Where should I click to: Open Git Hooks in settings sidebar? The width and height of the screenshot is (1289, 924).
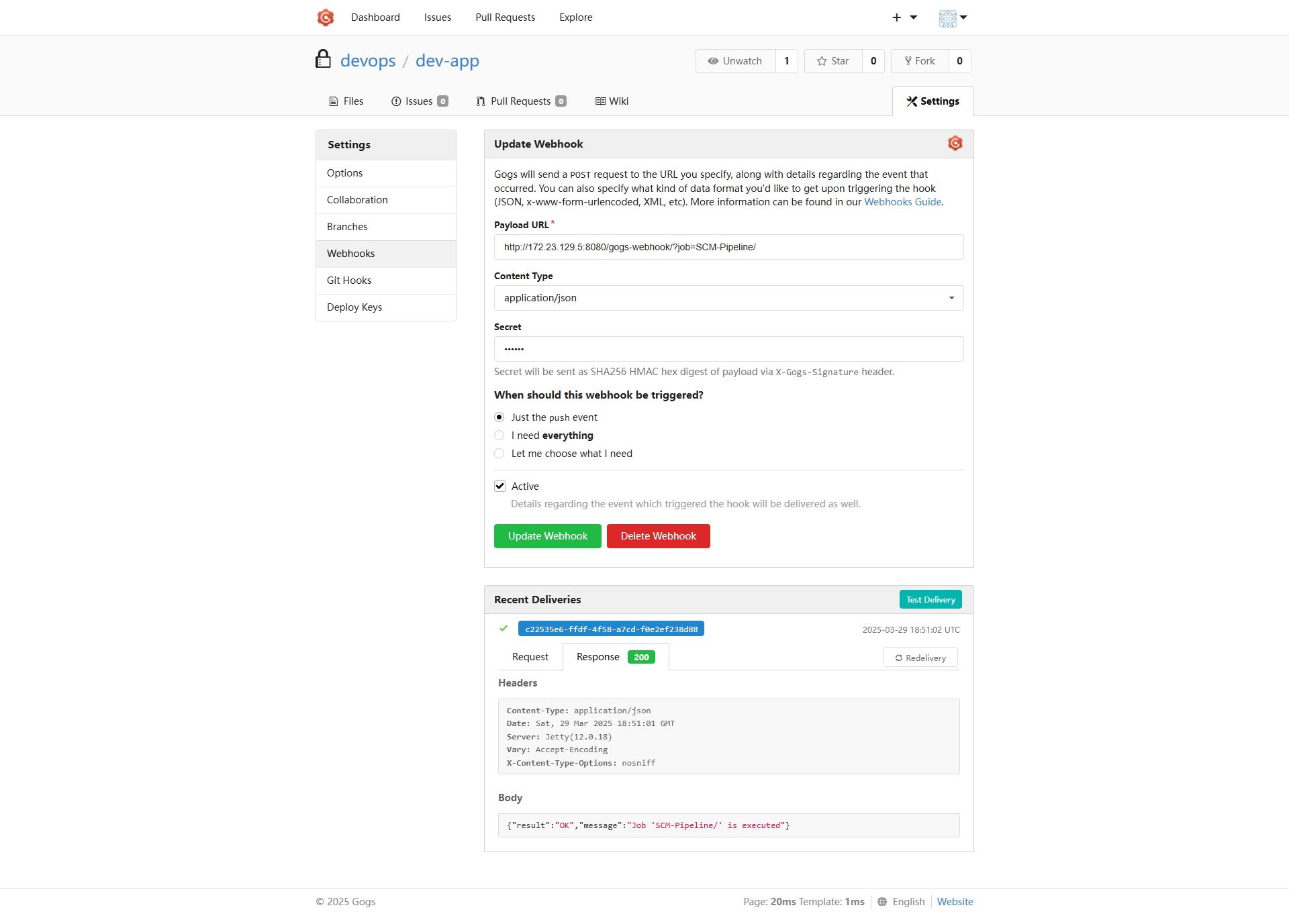pyautogui.click(x=349, y=280)
